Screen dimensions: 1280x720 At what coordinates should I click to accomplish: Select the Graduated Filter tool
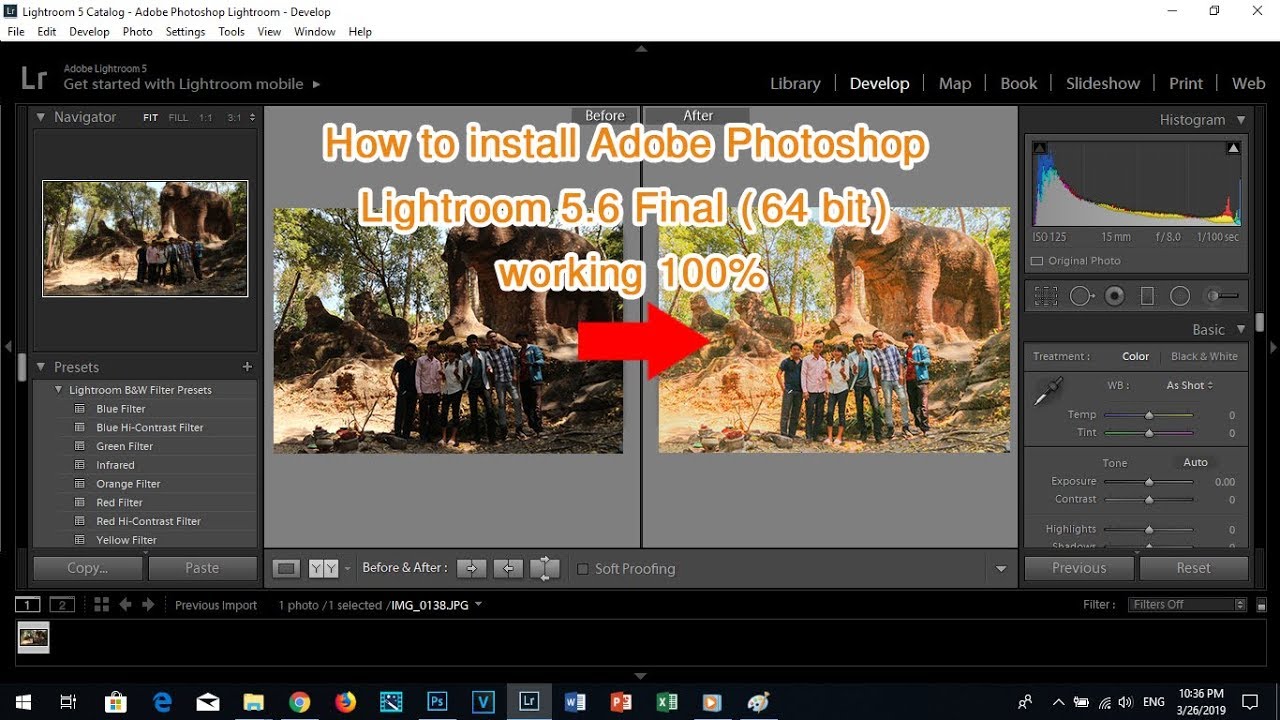point(1147,296)
